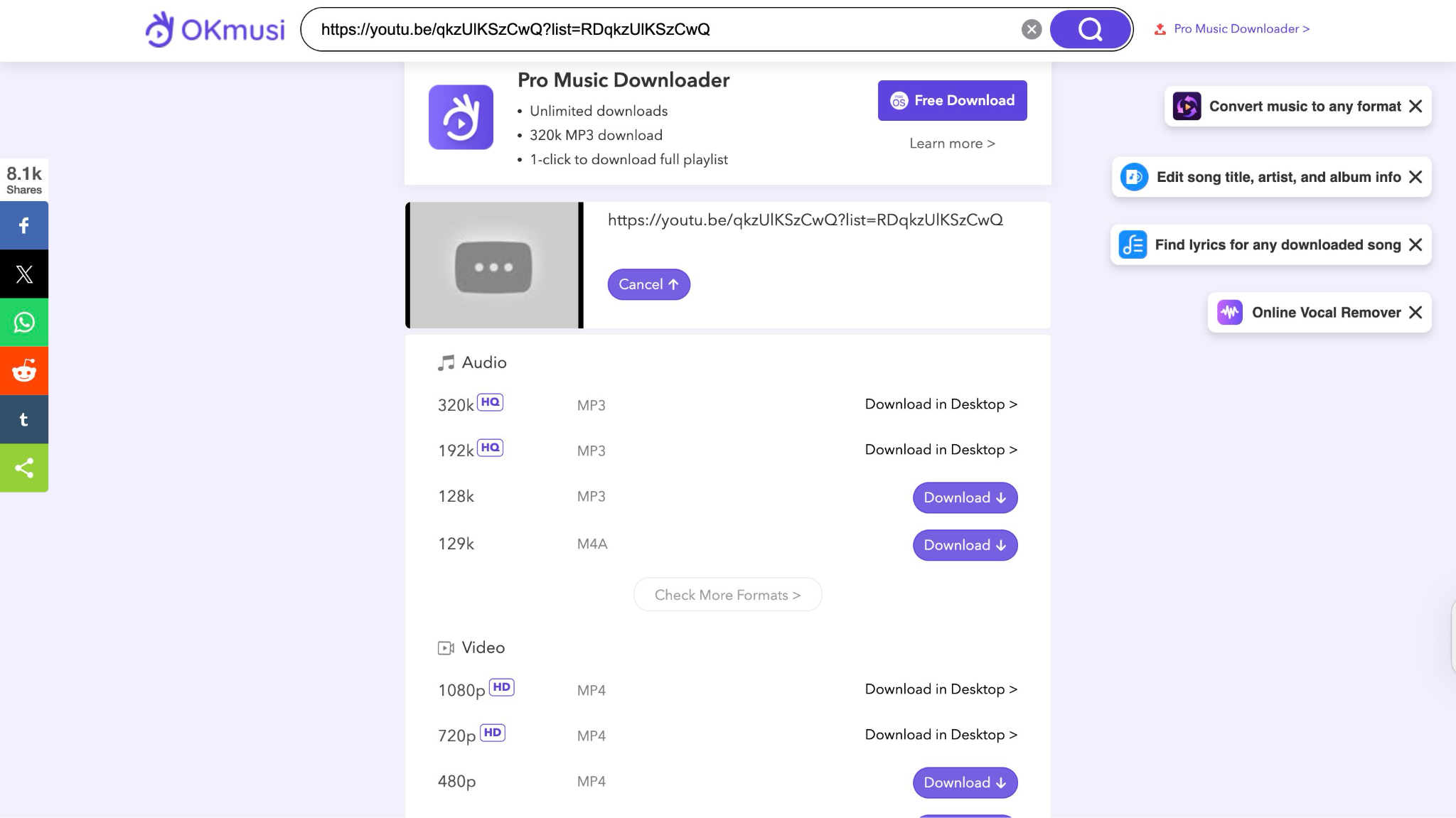Close the Find lyrics card
The image size is (1456, 818).
1415,244
